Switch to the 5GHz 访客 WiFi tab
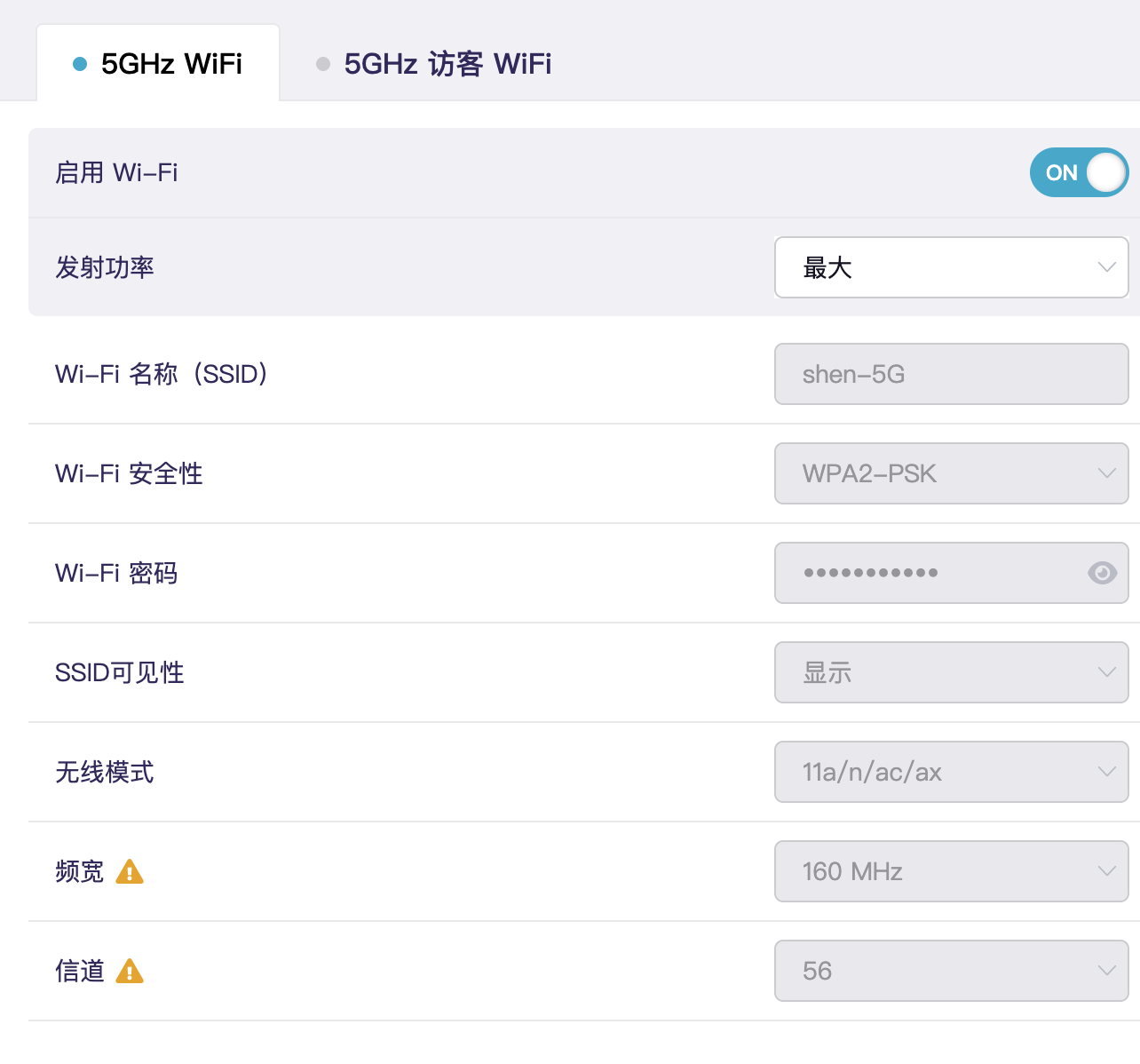Screen dimensions: 1140x1064 click(447, 64)
